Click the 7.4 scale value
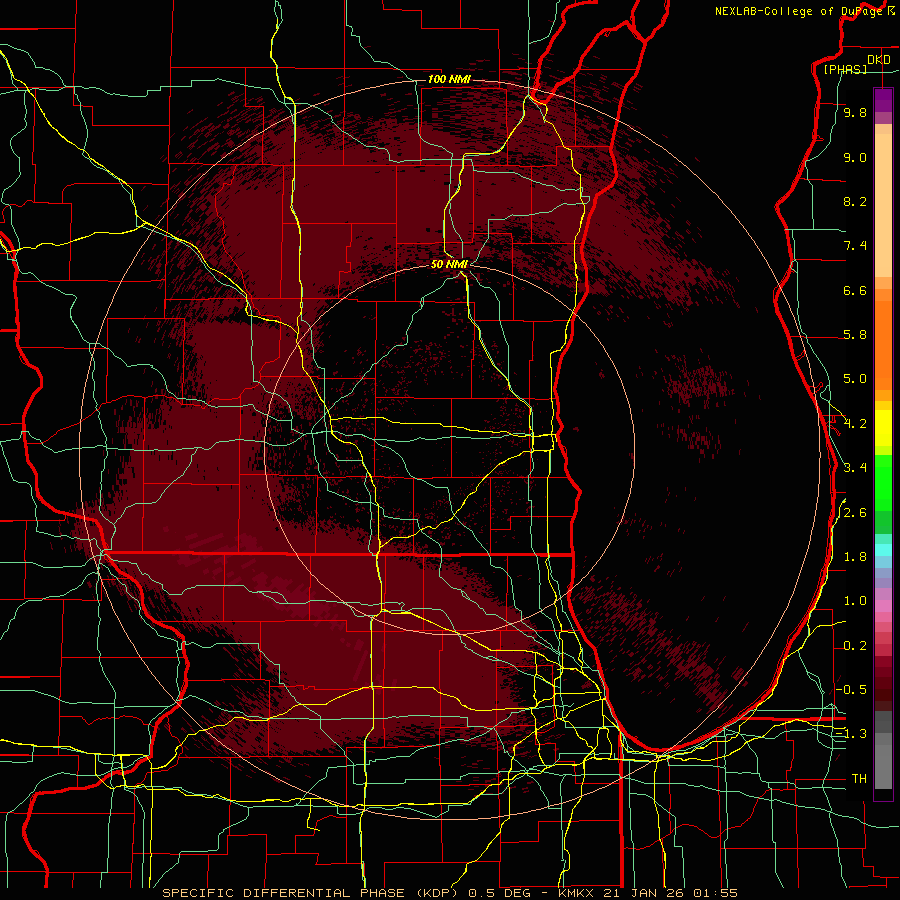This screenshot has width=900, height=900. point(855,246)
